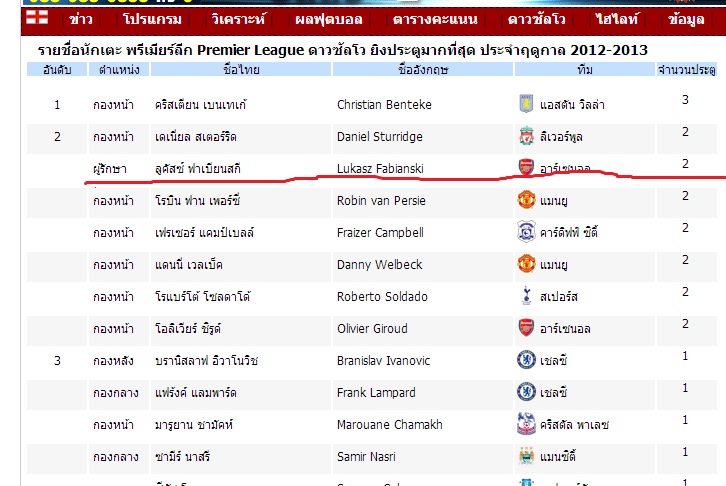
Task: Select the name Danny Welbeck
Action: point(380,264)
